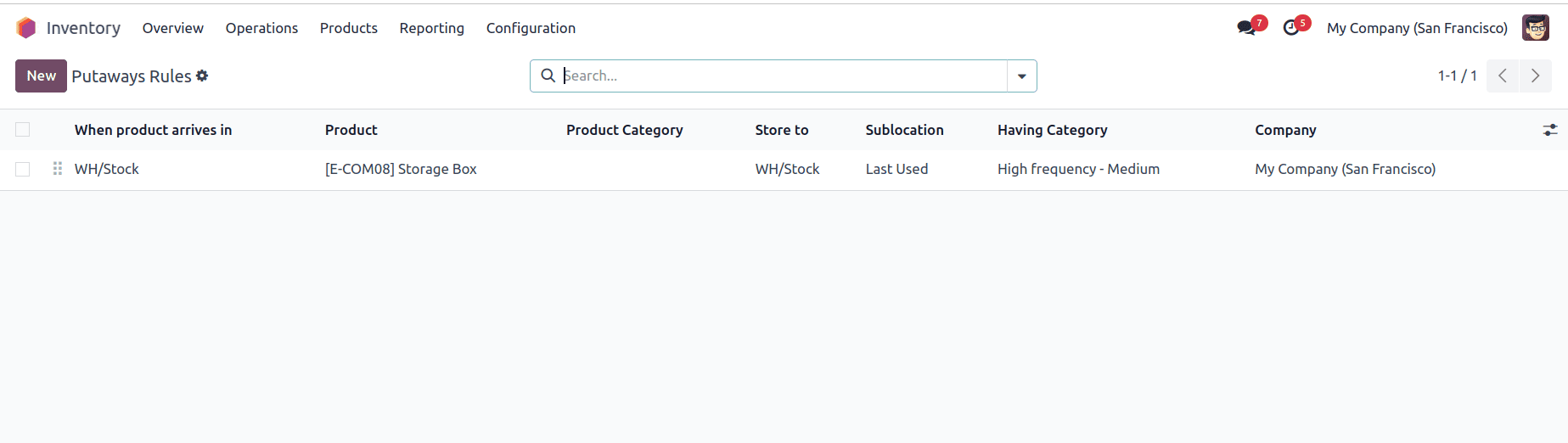Click the search magnifier icon

(x=548, y=76)
